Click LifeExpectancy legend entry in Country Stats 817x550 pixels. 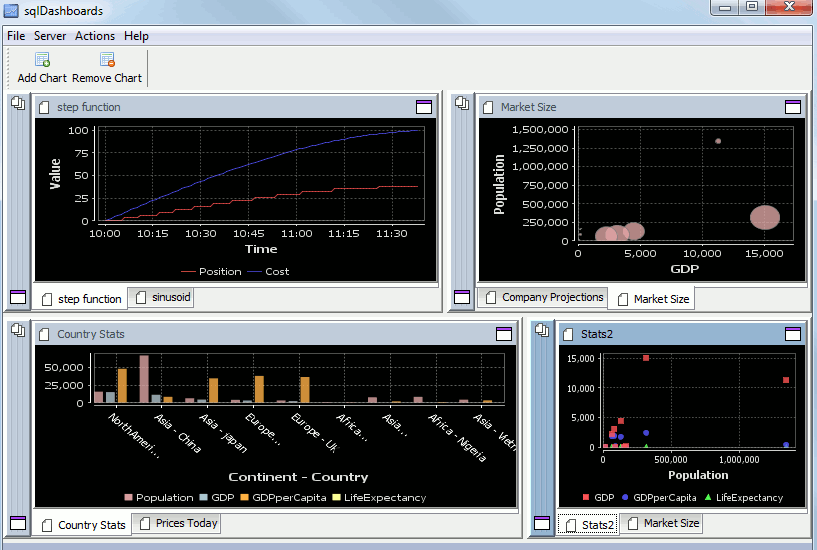tap(379, 497)
